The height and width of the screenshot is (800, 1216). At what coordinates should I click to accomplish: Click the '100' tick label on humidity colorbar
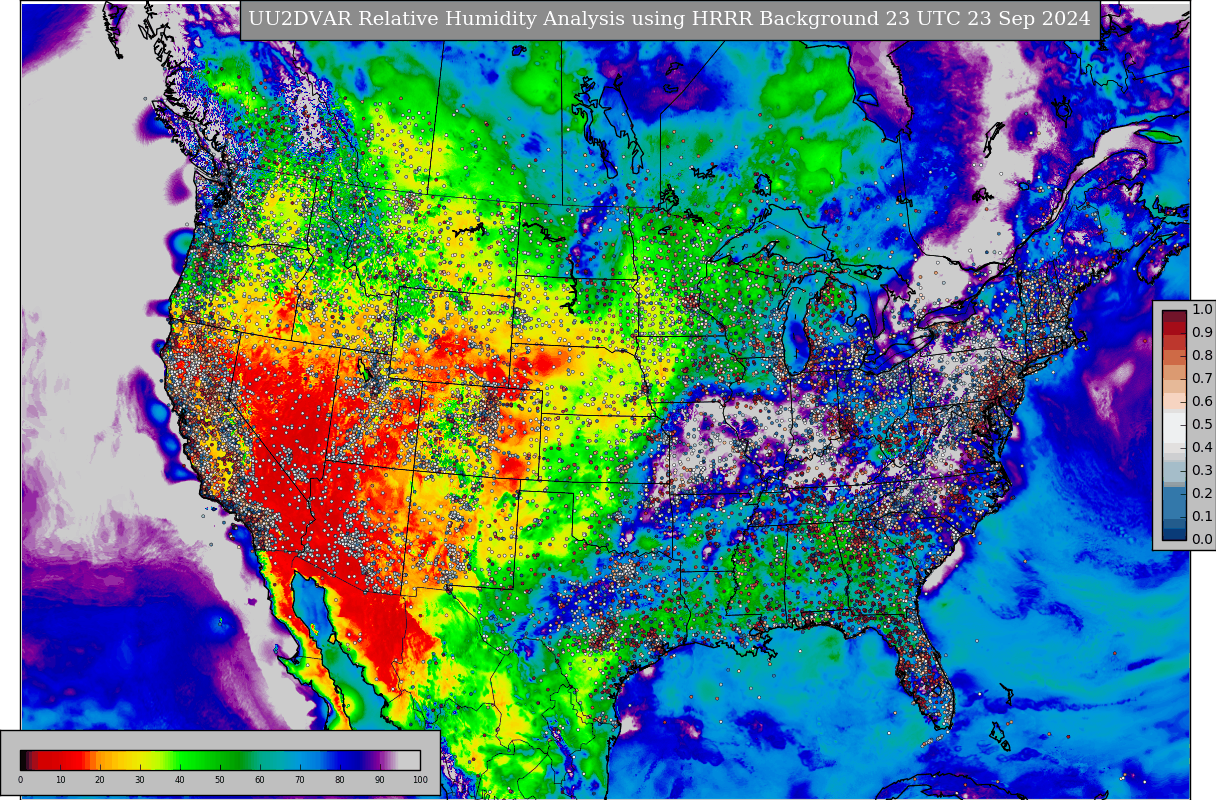pos(420,780)
